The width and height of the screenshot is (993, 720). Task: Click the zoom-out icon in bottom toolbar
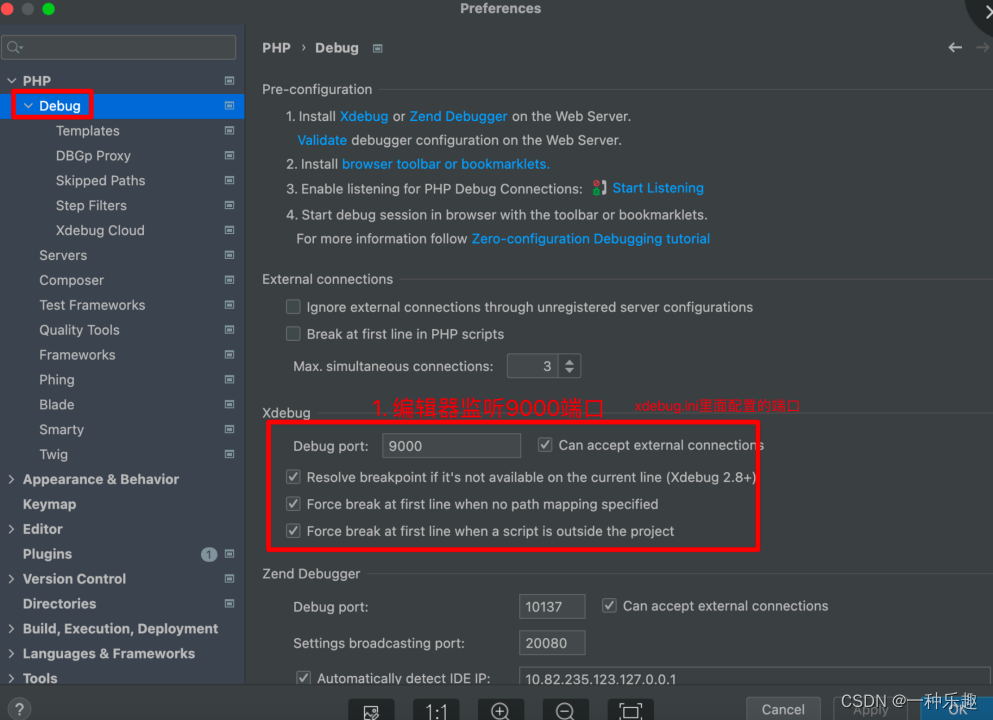(x=565, y=711)
